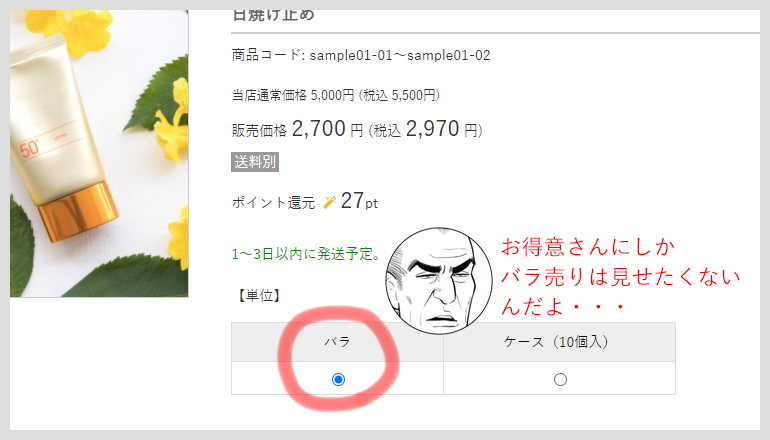Click the バラ column header cell
The height and width of the screenshot is (440, 770).
click(x=337, y=342)
